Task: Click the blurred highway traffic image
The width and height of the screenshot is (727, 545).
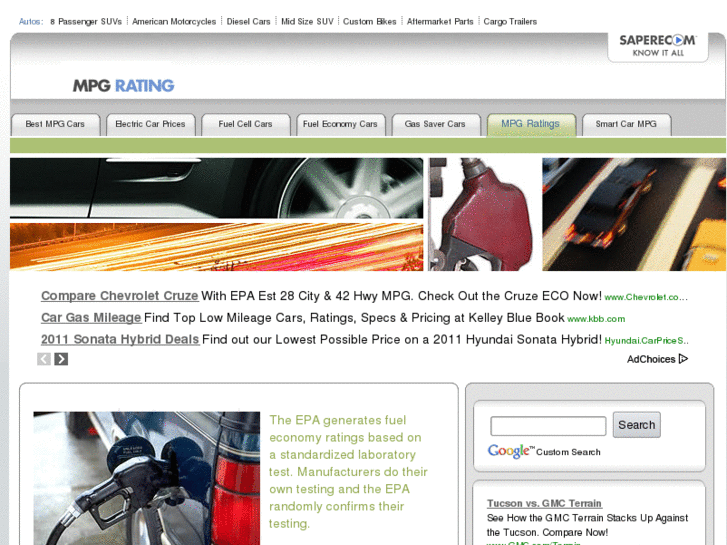Action: click(x=634, y=214)
